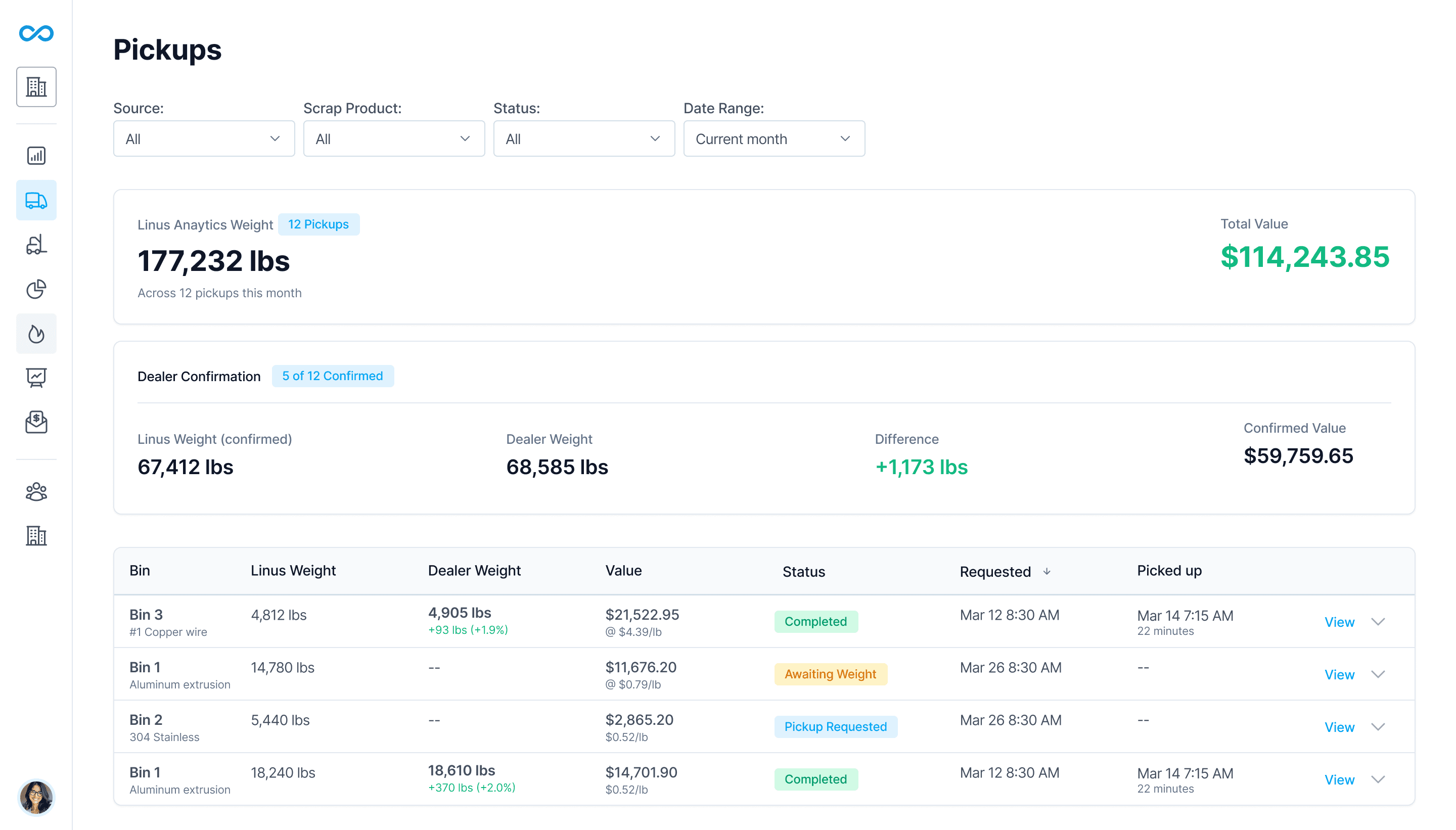This screenshot has height=830, width=1456.
Task: Click View for Awaiting Weight Bin 1
Action: pyautogui.click(x=1339, y=674)
